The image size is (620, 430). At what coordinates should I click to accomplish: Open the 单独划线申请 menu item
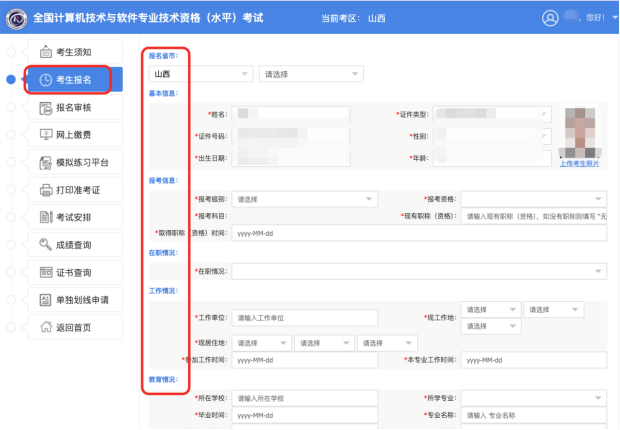75,300
